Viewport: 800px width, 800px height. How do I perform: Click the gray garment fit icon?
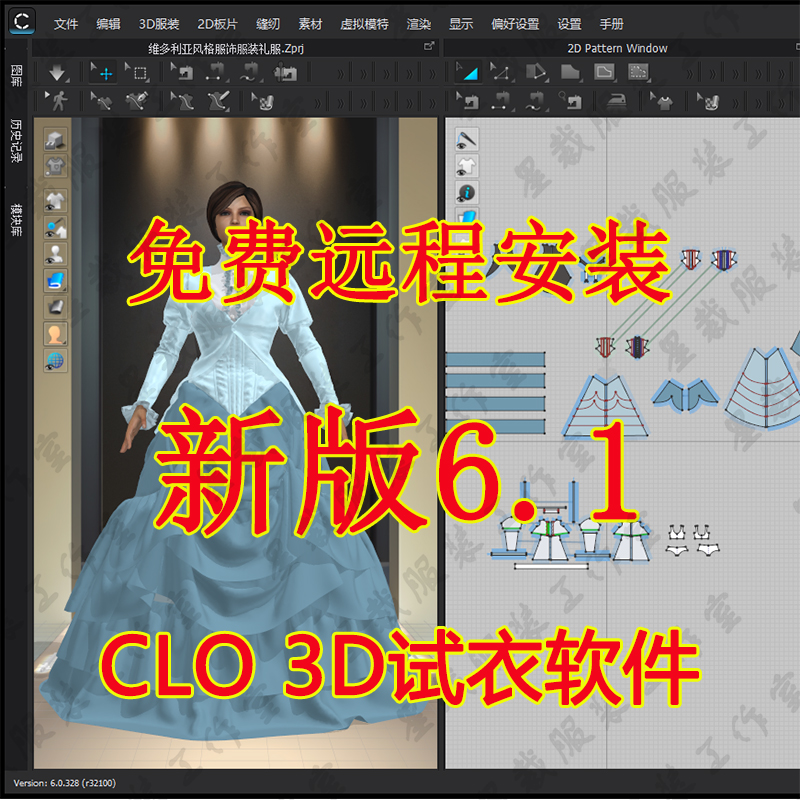55,166
